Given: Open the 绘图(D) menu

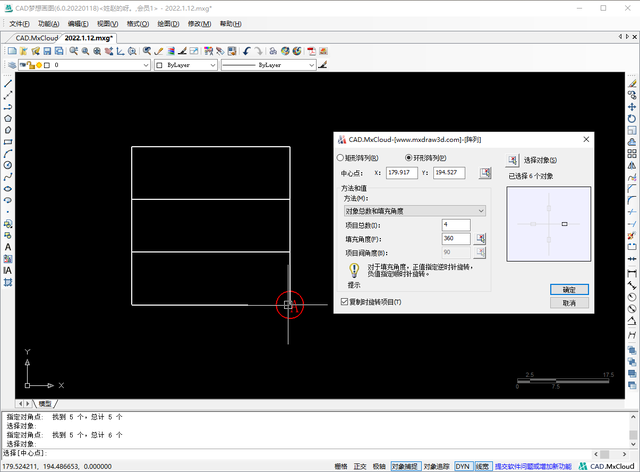Looking at the screenshot, I should pyautogui.click(x=169, y=24).
